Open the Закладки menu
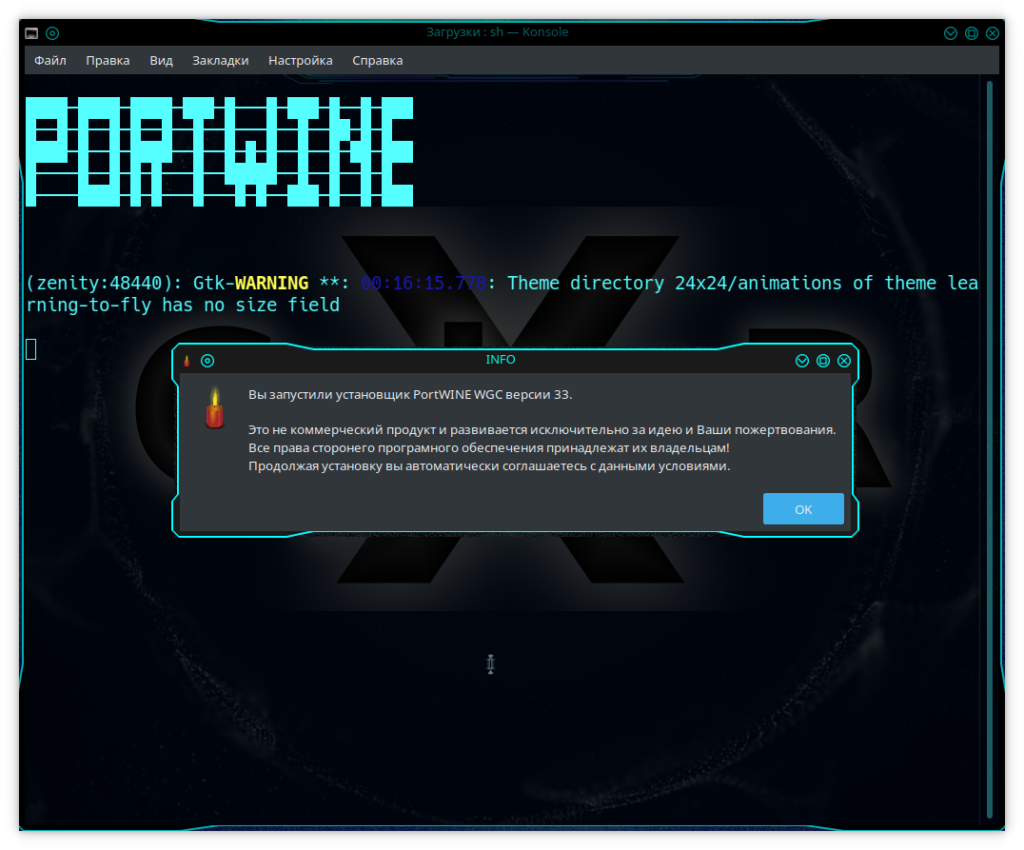The image size is (1024, 850). [x=220, y=61]
